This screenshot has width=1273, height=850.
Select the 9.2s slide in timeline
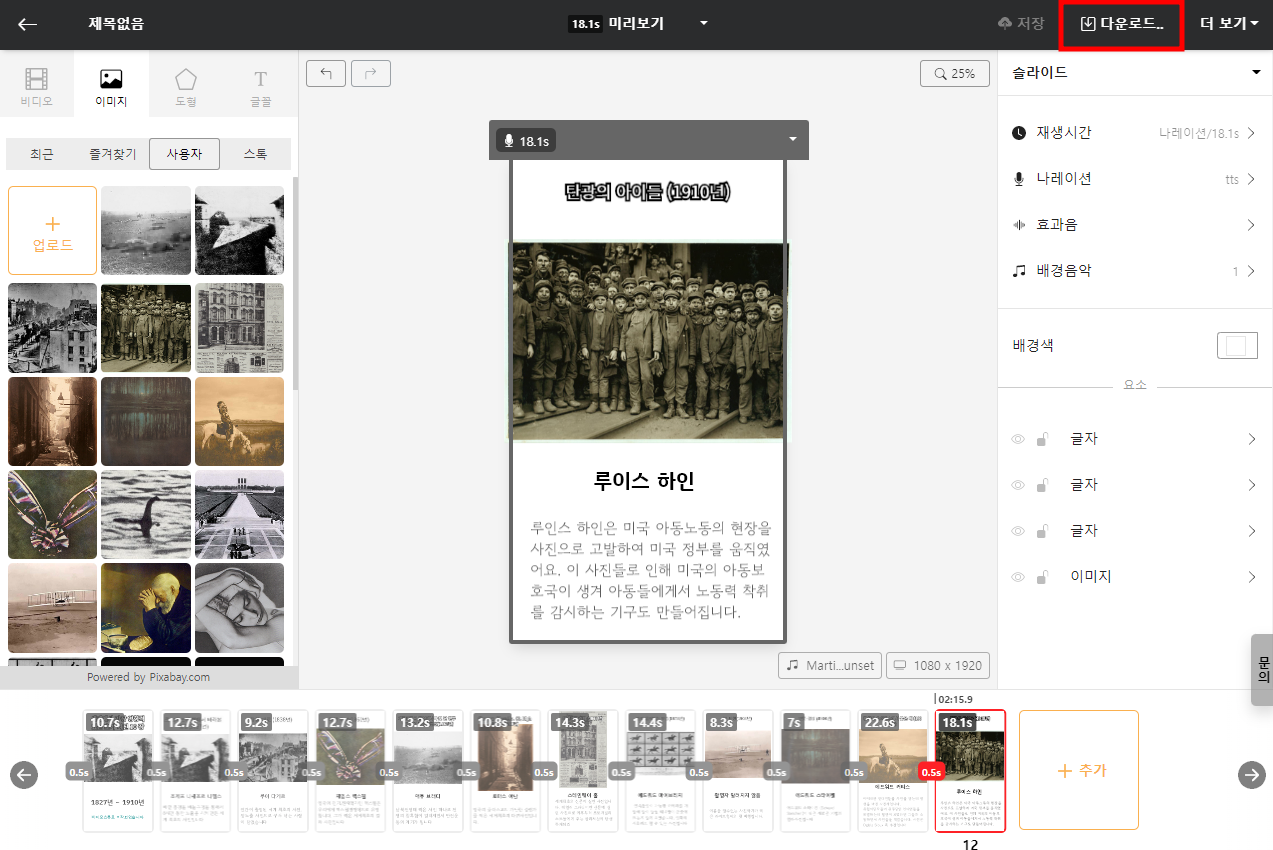pyautogui.click(x=273, y=770)
